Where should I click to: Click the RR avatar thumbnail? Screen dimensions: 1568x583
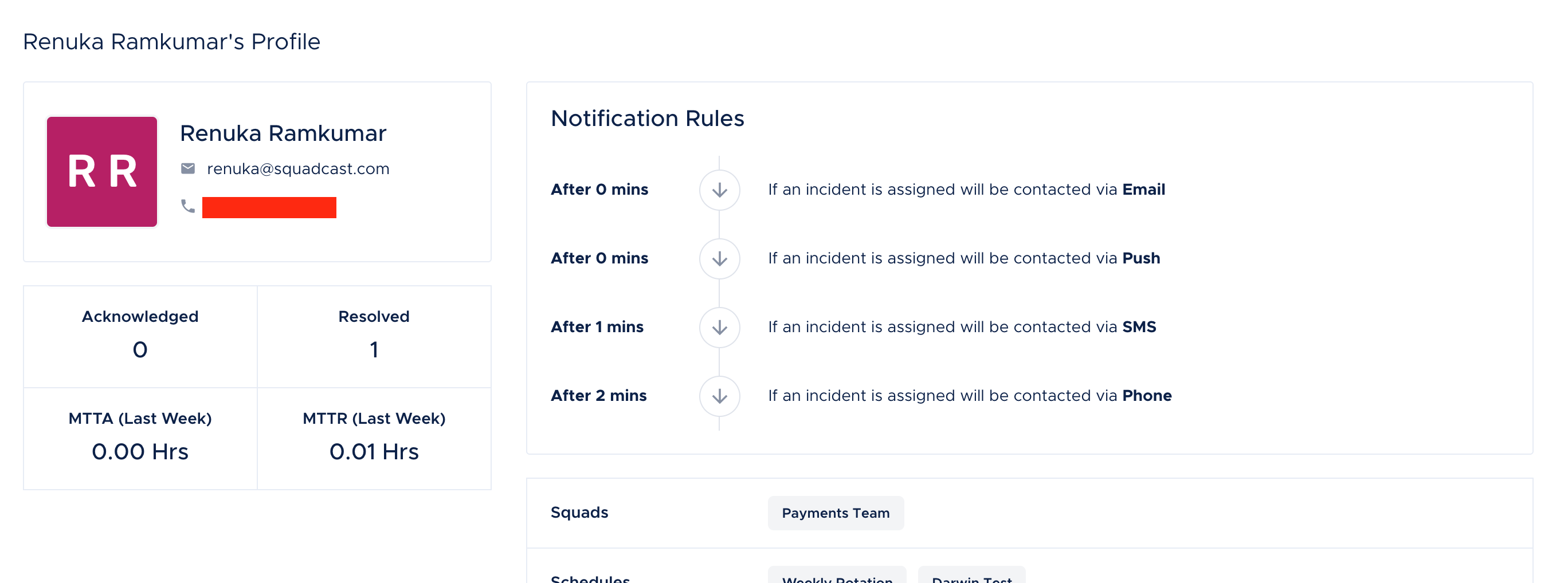101,172
